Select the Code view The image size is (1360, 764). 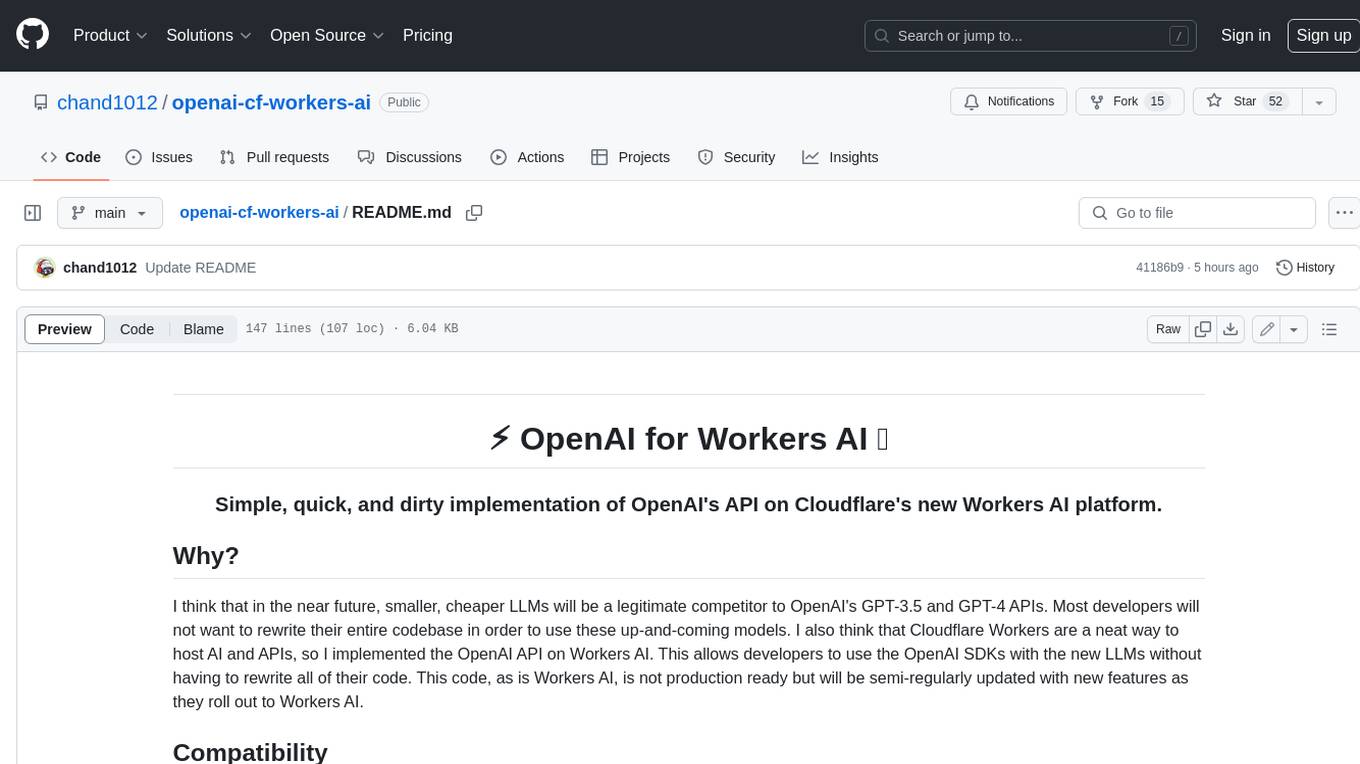pyautogui.click(x=137, y=329)
